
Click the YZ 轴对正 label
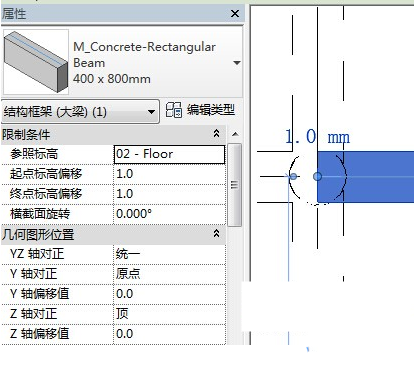click(x=37, y=254)
